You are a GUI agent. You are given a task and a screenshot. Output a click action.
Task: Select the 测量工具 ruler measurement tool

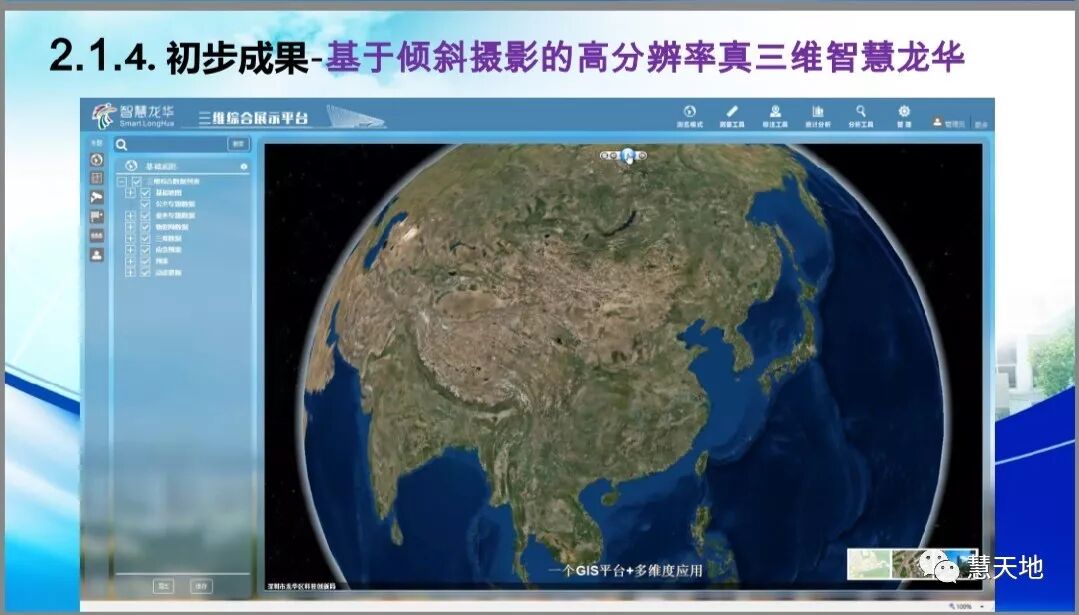(x=732, y=116)
